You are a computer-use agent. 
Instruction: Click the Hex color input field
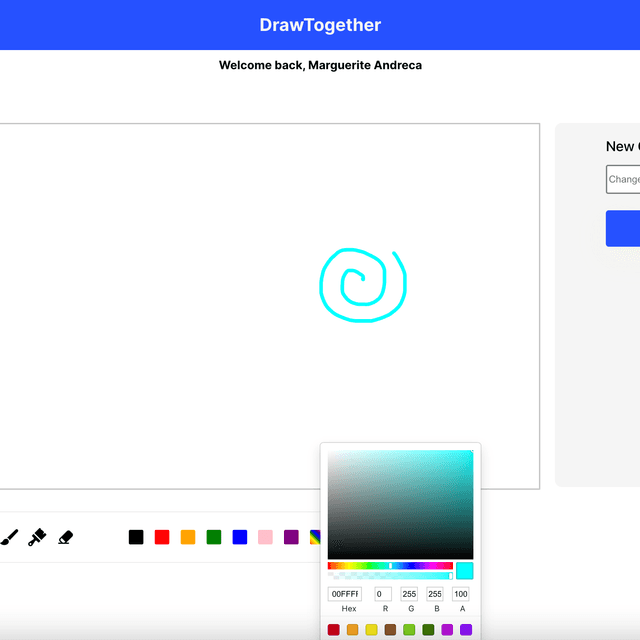pos(345,594)
